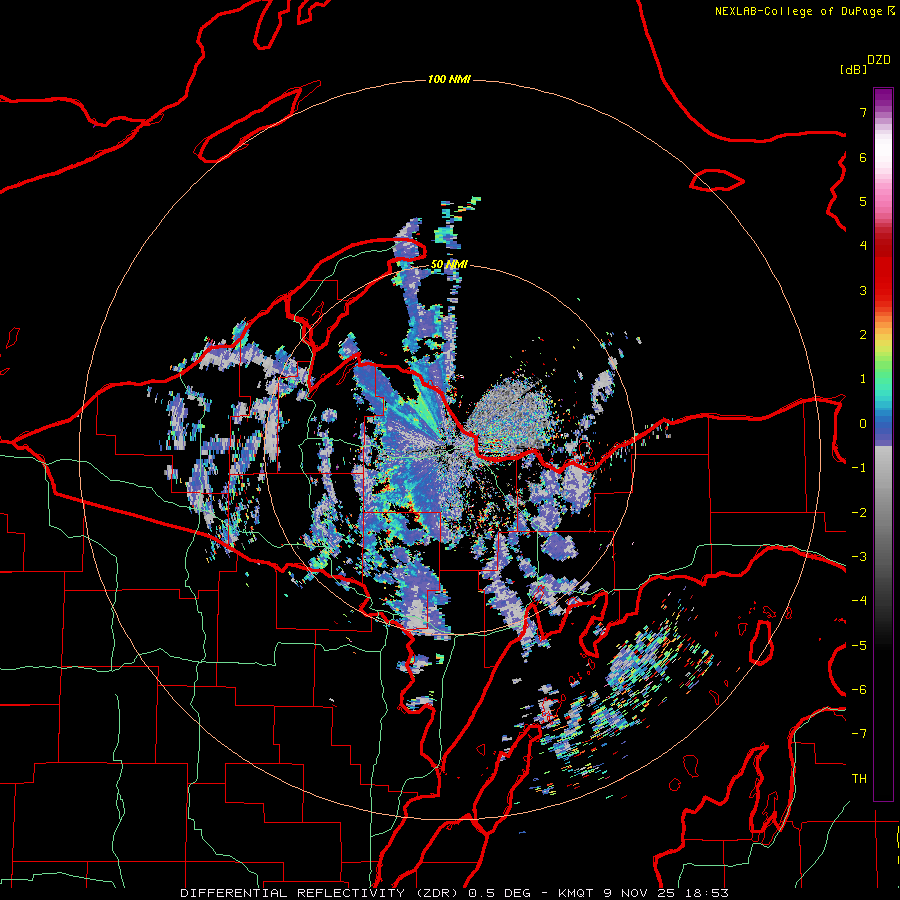This screenshot has height=900, width=900.
Task: Click the -1 value on the color scale
Action: click(x=859, y=468)
